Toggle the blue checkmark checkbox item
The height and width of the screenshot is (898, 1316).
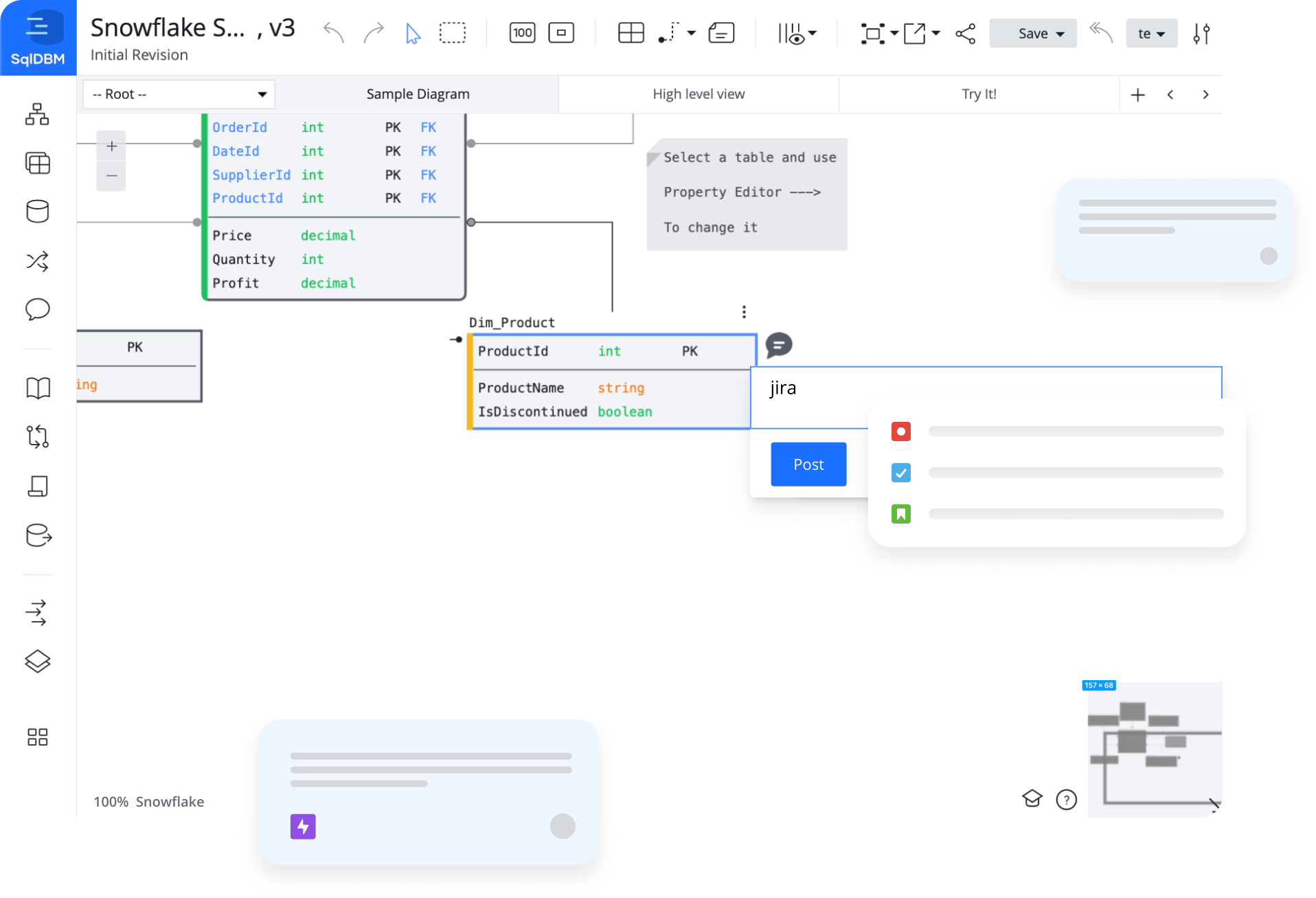pyautogui.click(x=900, y=473)
